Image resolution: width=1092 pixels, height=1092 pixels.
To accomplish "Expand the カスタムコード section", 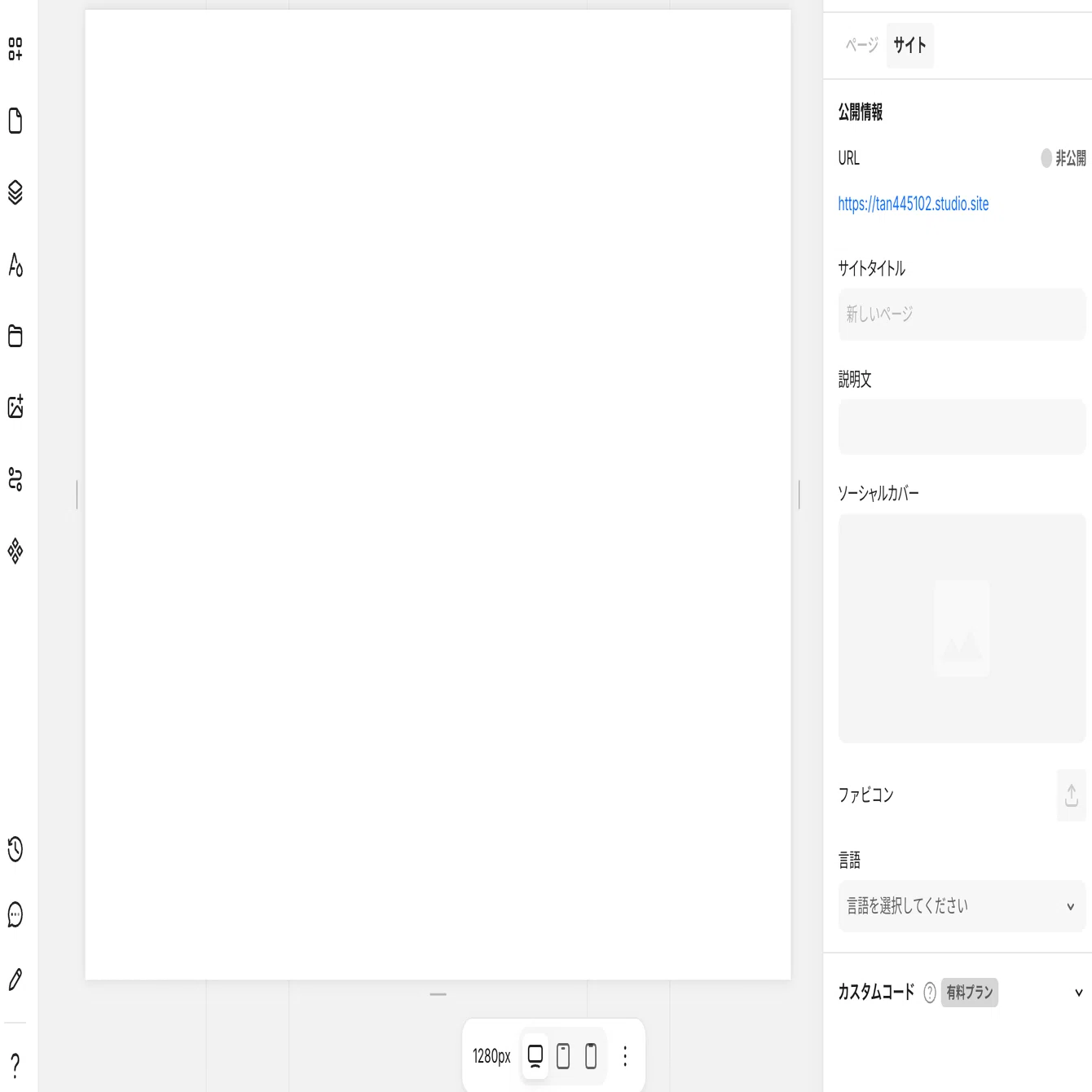I will pyautogui.click(x=1079, y=993).
